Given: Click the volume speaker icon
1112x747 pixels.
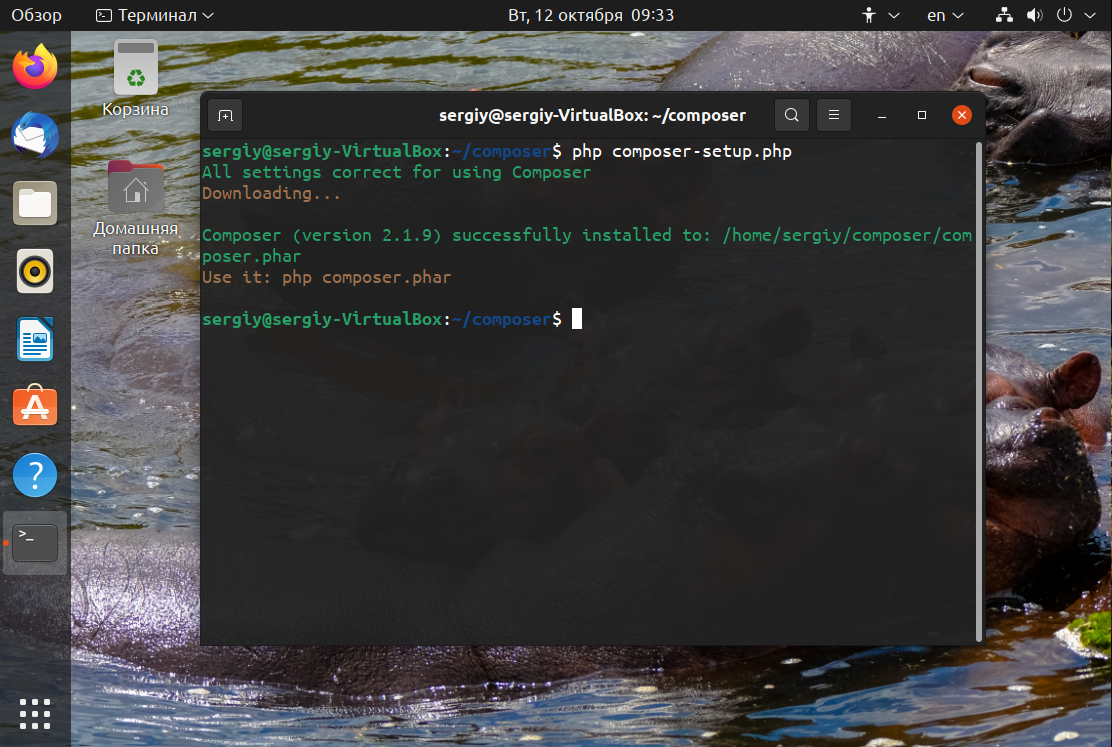Looking at the screenshot, I should tap(1035, 15).
